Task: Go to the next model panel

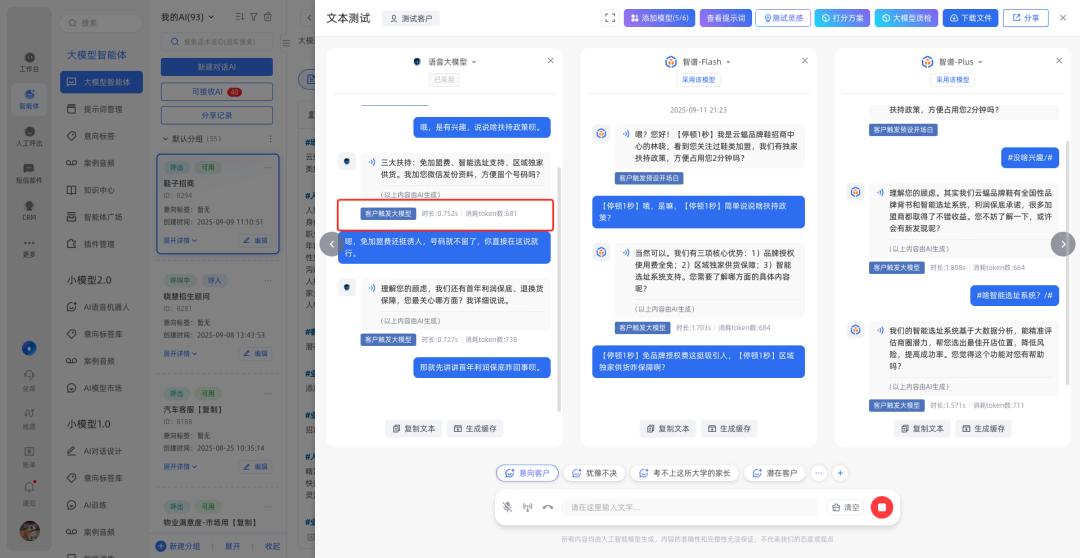Action: pyautogui.click(x=1063, y=244)
